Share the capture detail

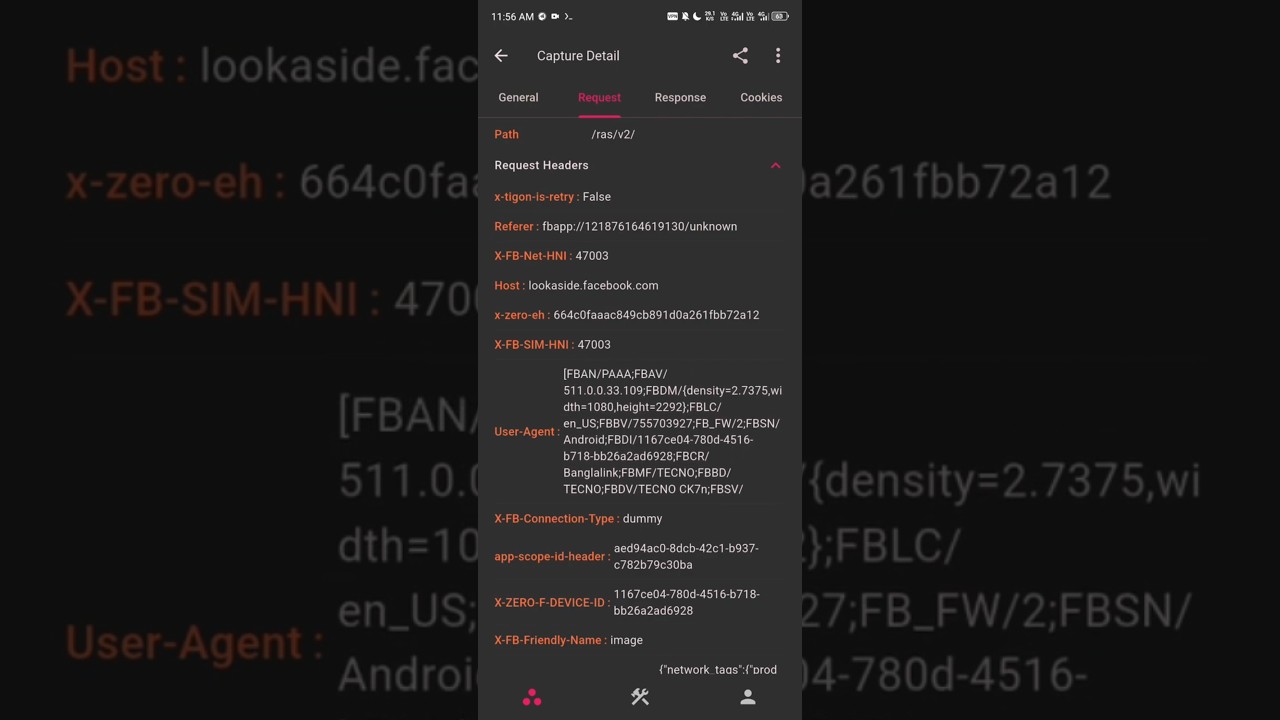[740, 56]
